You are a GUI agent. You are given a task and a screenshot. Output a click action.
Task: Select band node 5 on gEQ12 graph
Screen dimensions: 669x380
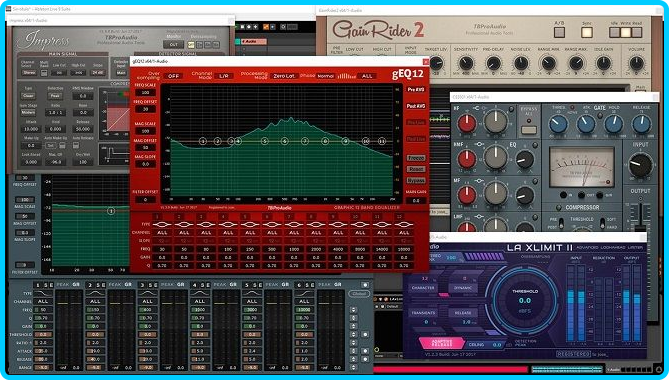265,141
